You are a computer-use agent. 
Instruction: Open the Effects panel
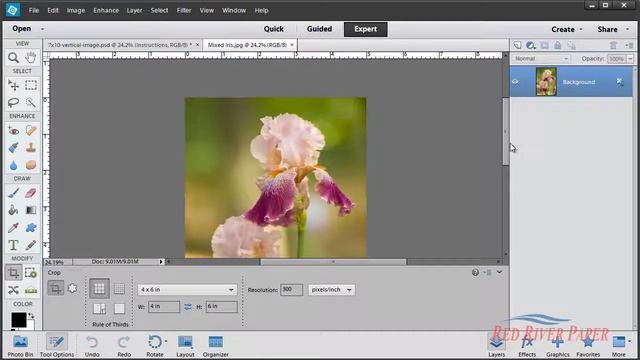tap(527, 345)
